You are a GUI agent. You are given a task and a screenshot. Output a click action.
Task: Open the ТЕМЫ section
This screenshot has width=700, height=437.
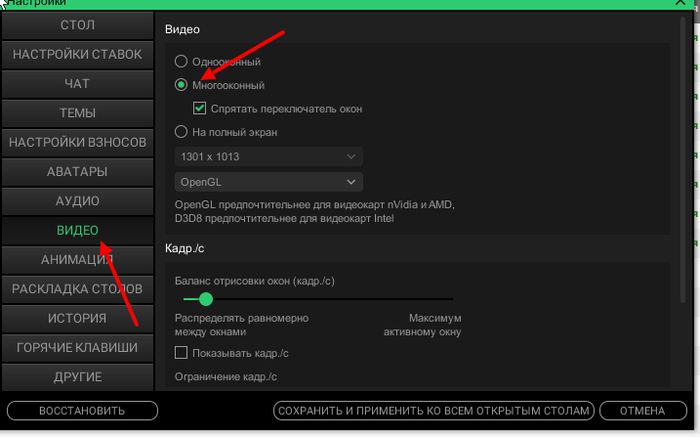(78, 113)
